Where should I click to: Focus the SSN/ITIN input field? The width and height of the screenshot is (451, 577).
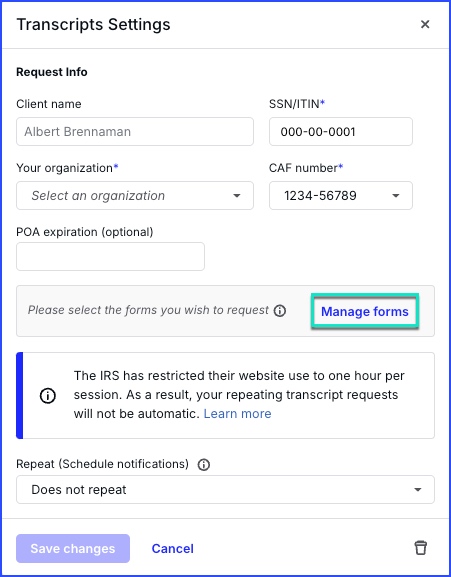tap(341, 132)
